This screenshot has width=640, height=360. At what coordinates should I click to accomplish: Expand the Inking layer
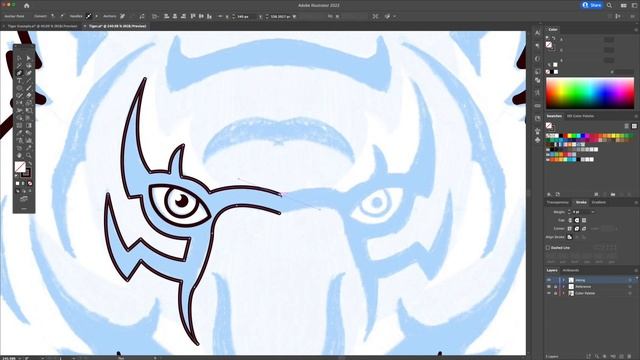click(x=564, y=280)
